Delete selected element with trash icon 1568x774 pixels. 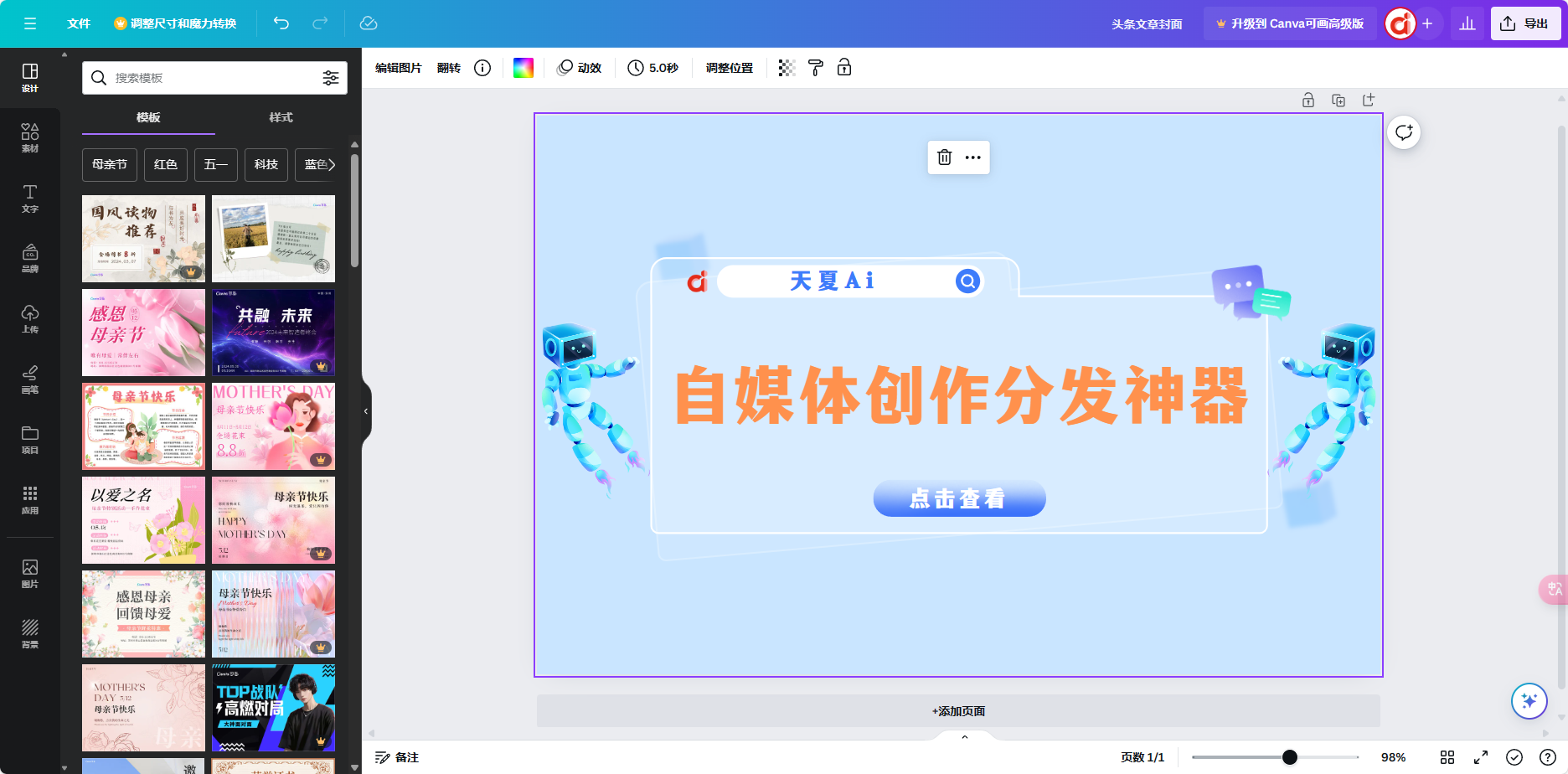click(945, 157)
